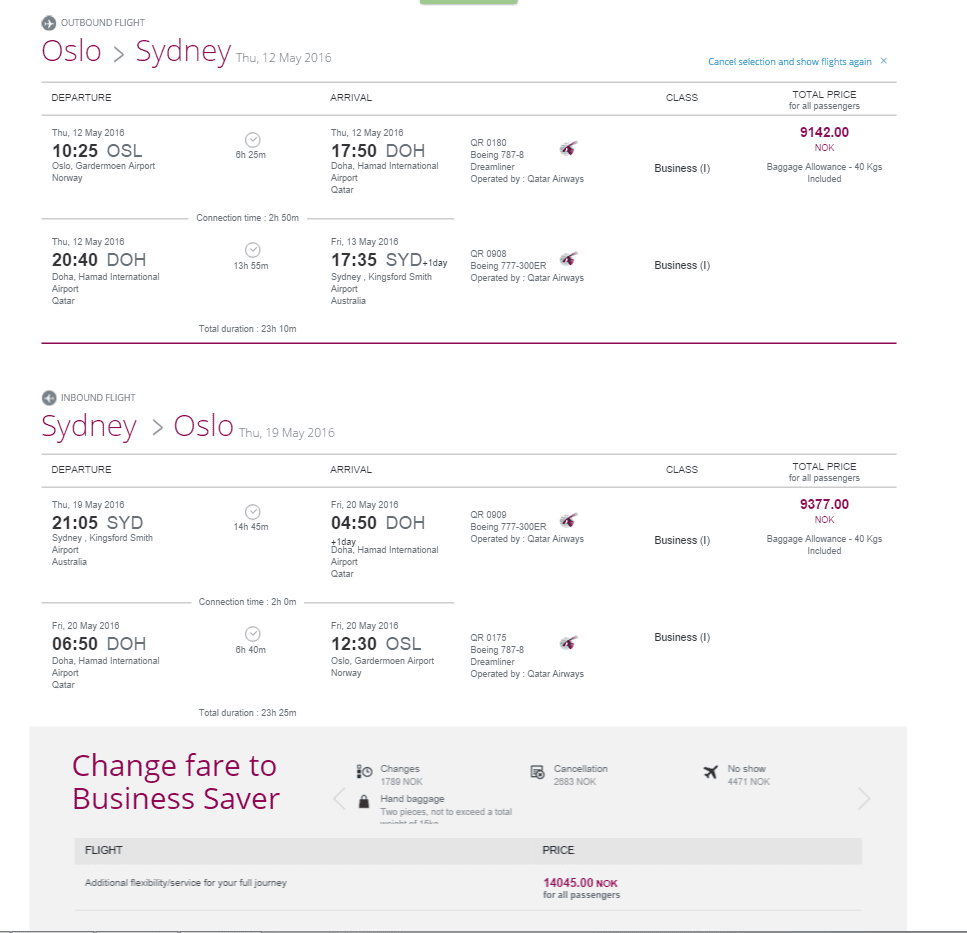Click the clock icon above 14h 45m duration
The image size is (967, 933).
(252, 512)
